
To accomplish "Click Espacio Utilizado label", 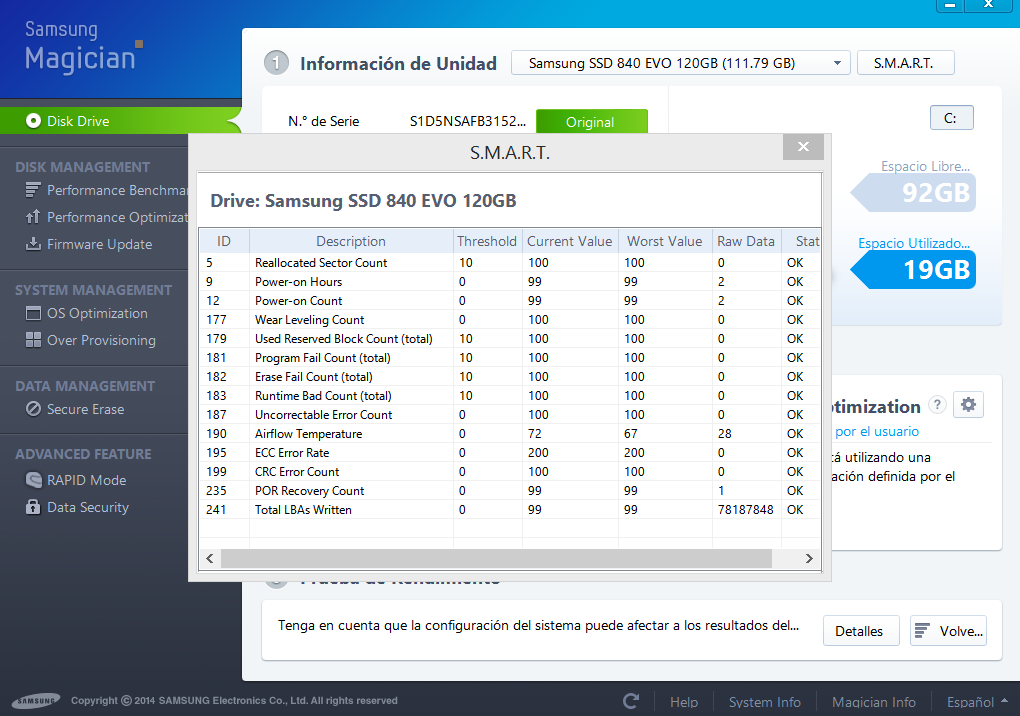I will [x=913, y=243].
